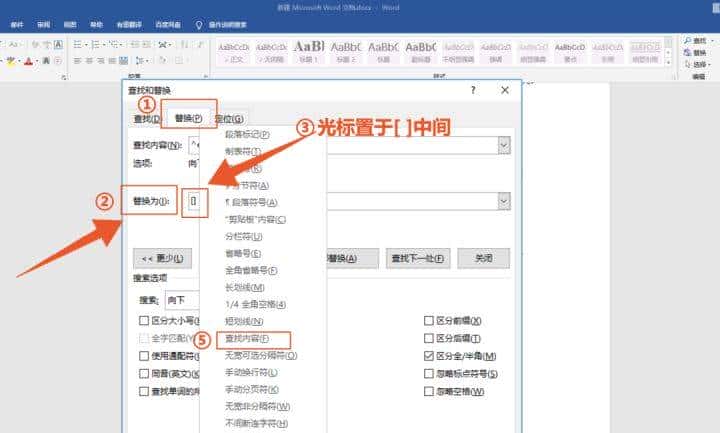Screen dimensions: 720x433
Task: Click the 全部替换(A) button
Action: (x=352, y=259)
